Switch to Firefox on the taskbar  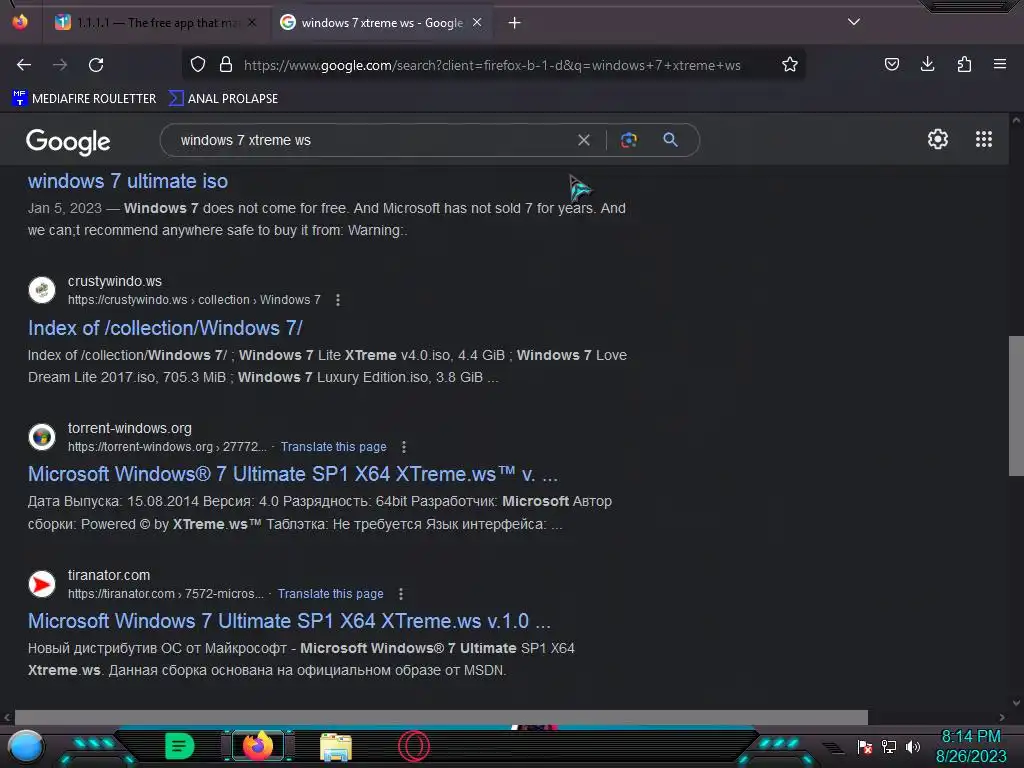click(258, 746)
